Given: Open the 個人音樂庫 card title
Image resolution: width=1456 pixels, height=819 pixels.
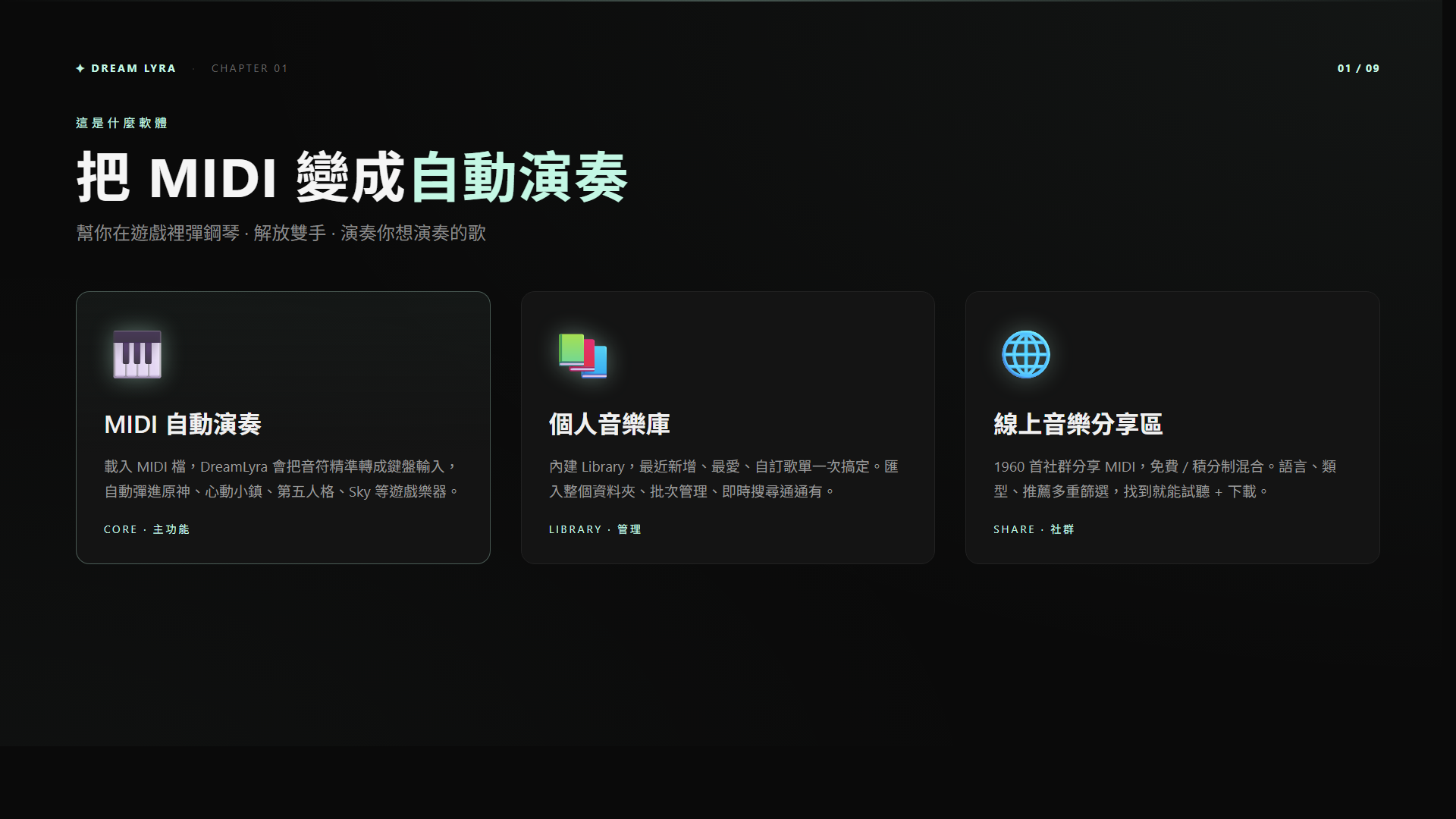Looking at the screenshot, I should pos(609,424).
